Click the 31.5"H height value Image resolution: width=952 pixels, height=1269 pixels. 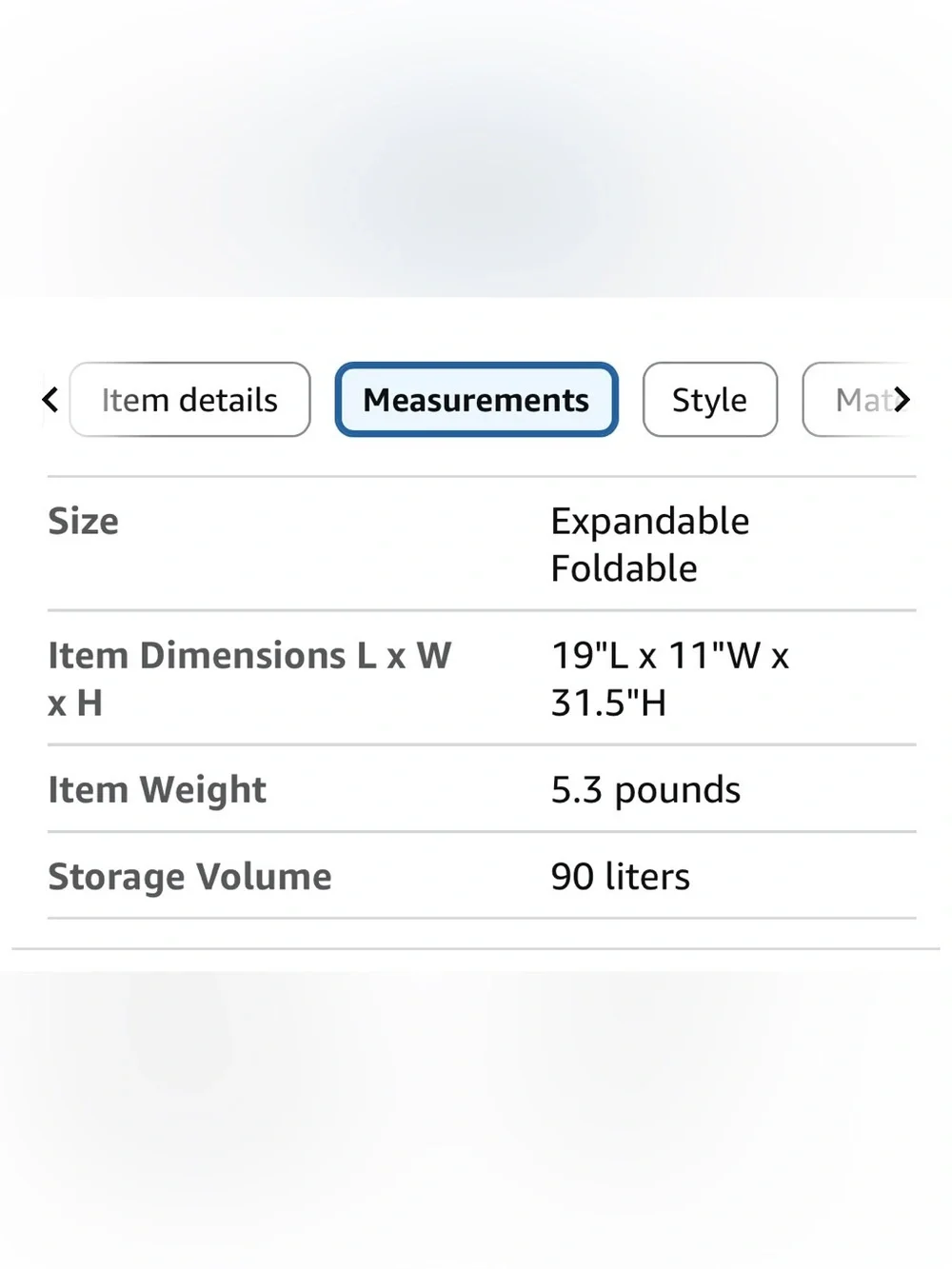point(609,704)
